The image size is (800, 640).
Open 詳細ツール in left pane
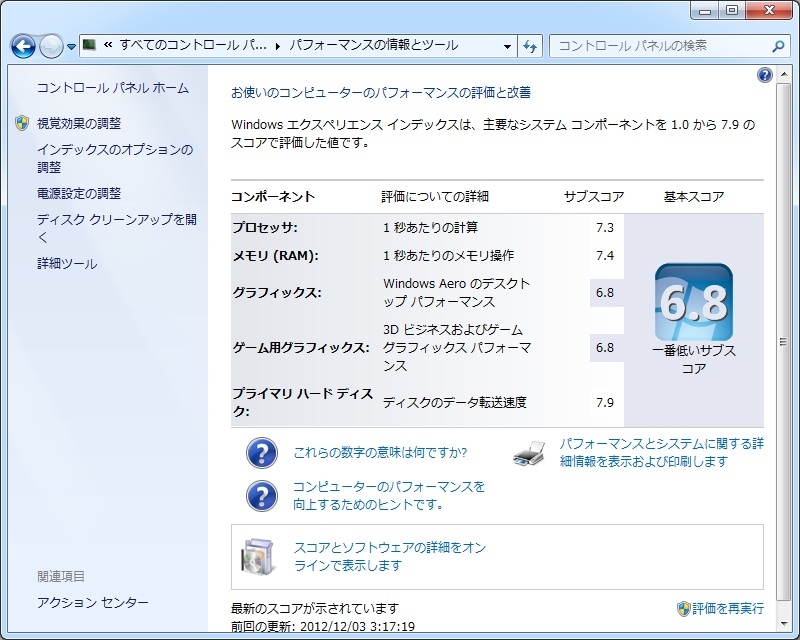67,264
